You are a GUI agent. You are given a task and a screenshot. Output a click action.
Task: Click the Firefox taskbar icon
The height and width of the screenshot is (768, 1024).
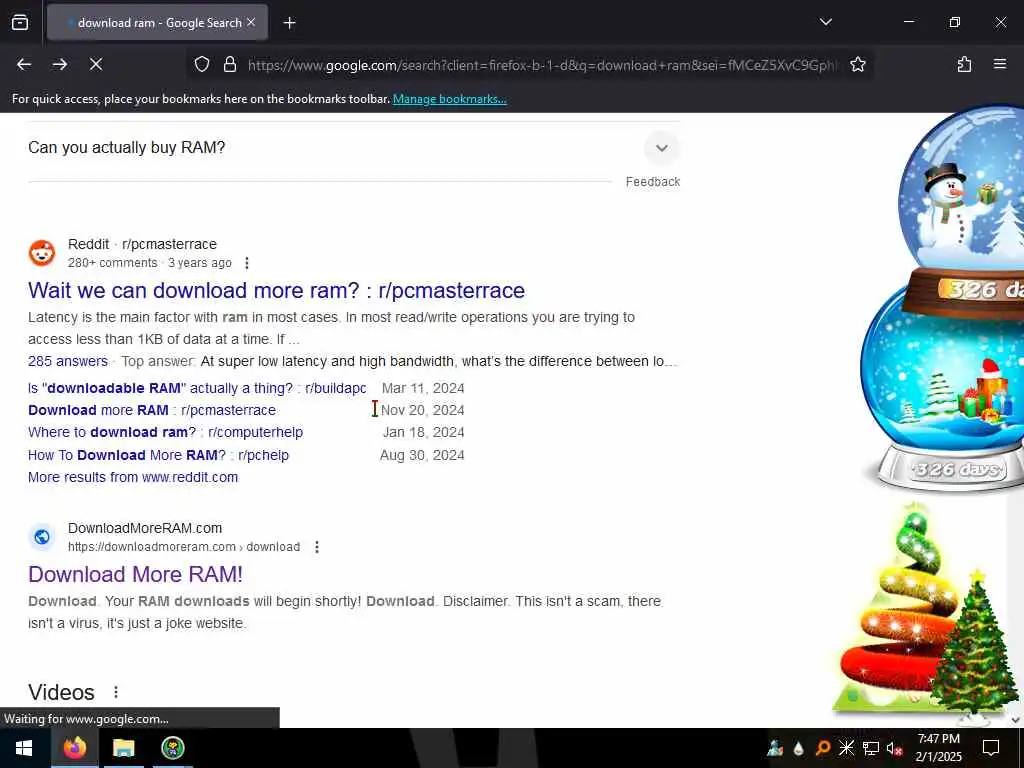tap(74, 748)
